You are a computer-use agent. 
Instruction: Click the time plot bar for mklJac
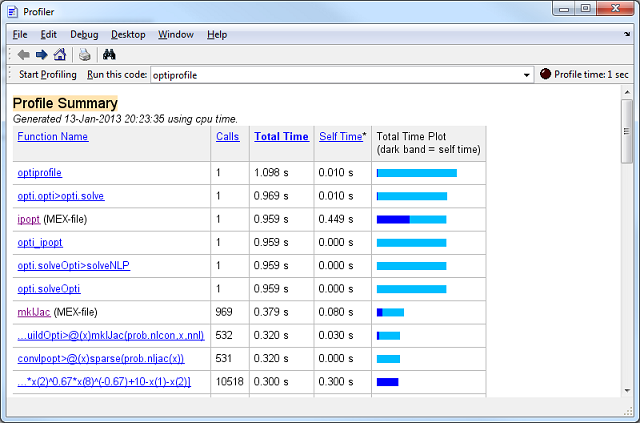[x=390, y=312]
